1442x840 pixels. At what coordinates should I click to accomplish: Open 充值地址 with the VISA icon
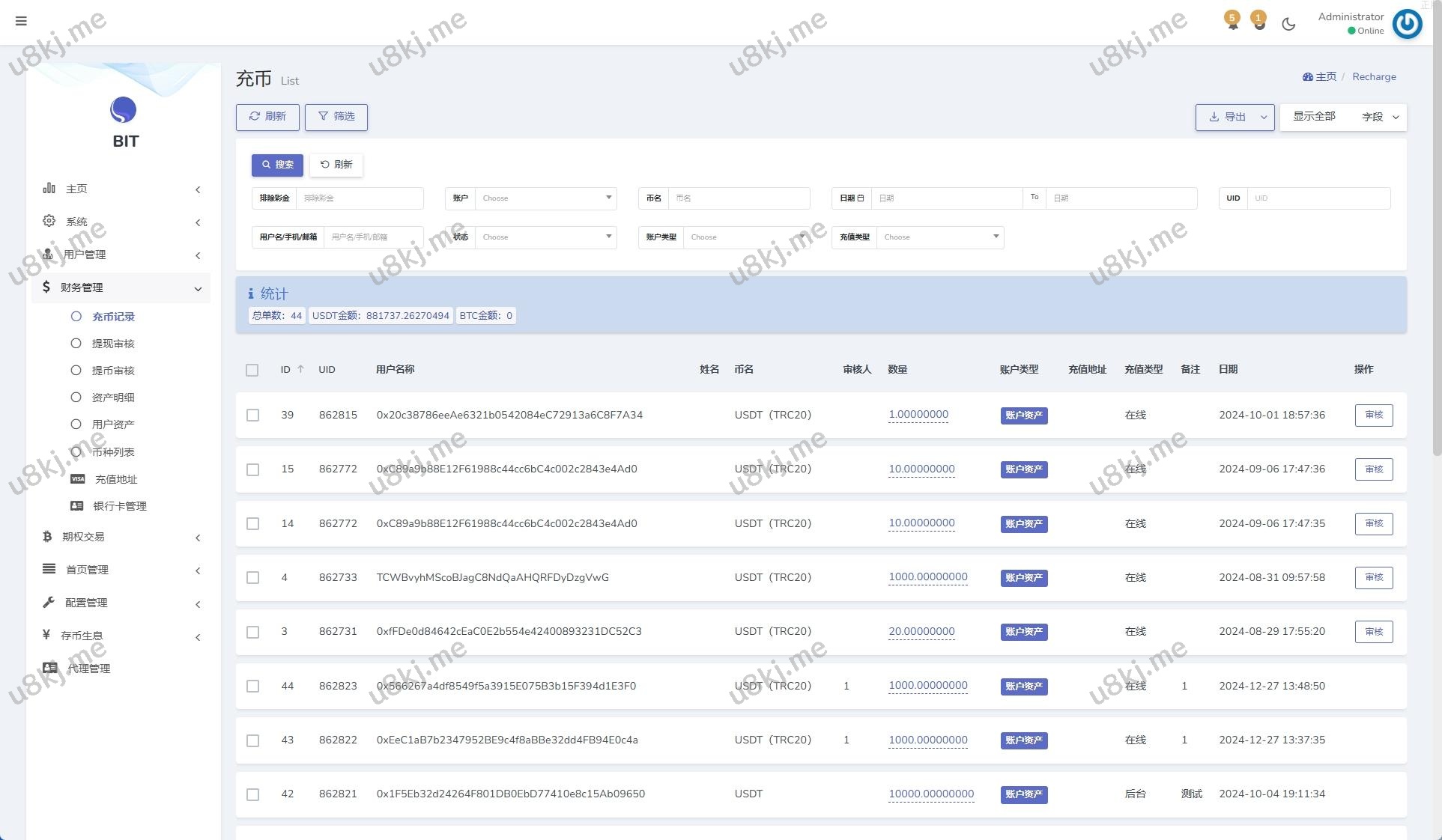115,479
